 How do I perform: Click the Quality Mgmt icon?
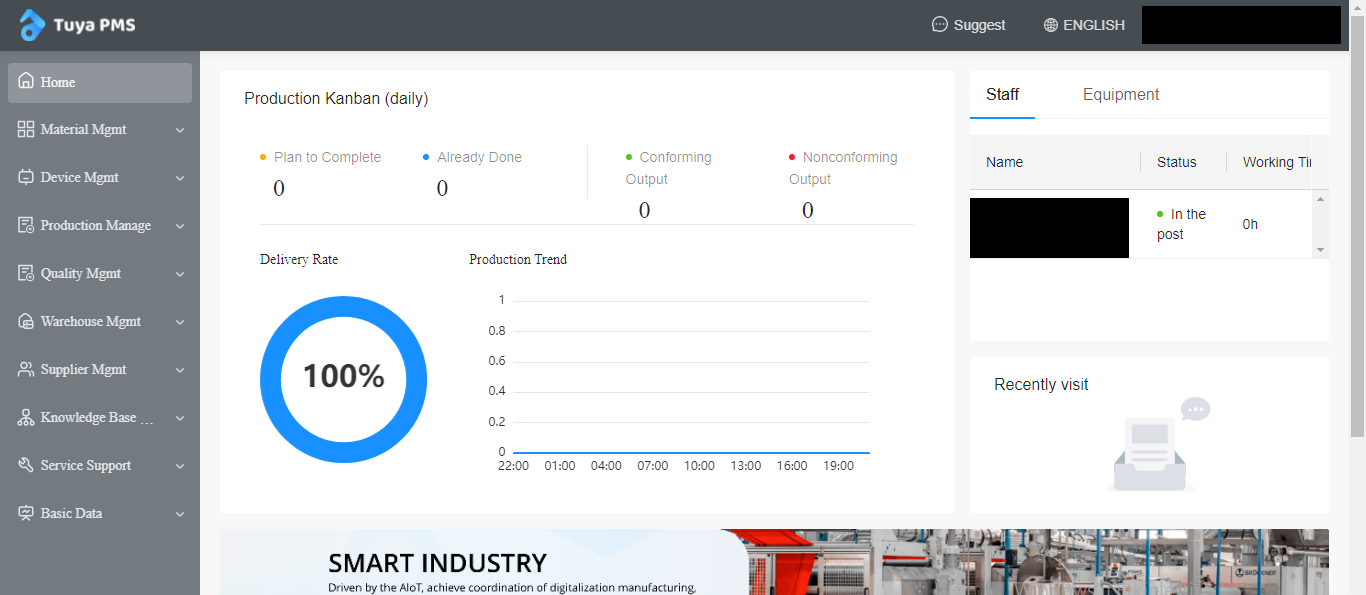point(26,273)
